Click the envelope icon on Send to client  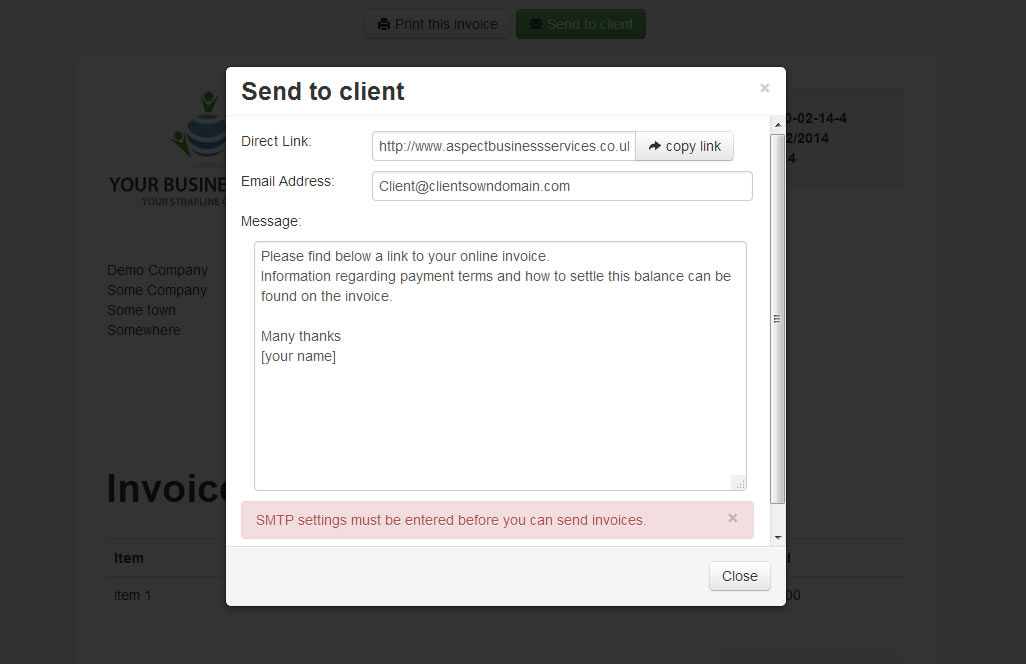coord(536,24)
